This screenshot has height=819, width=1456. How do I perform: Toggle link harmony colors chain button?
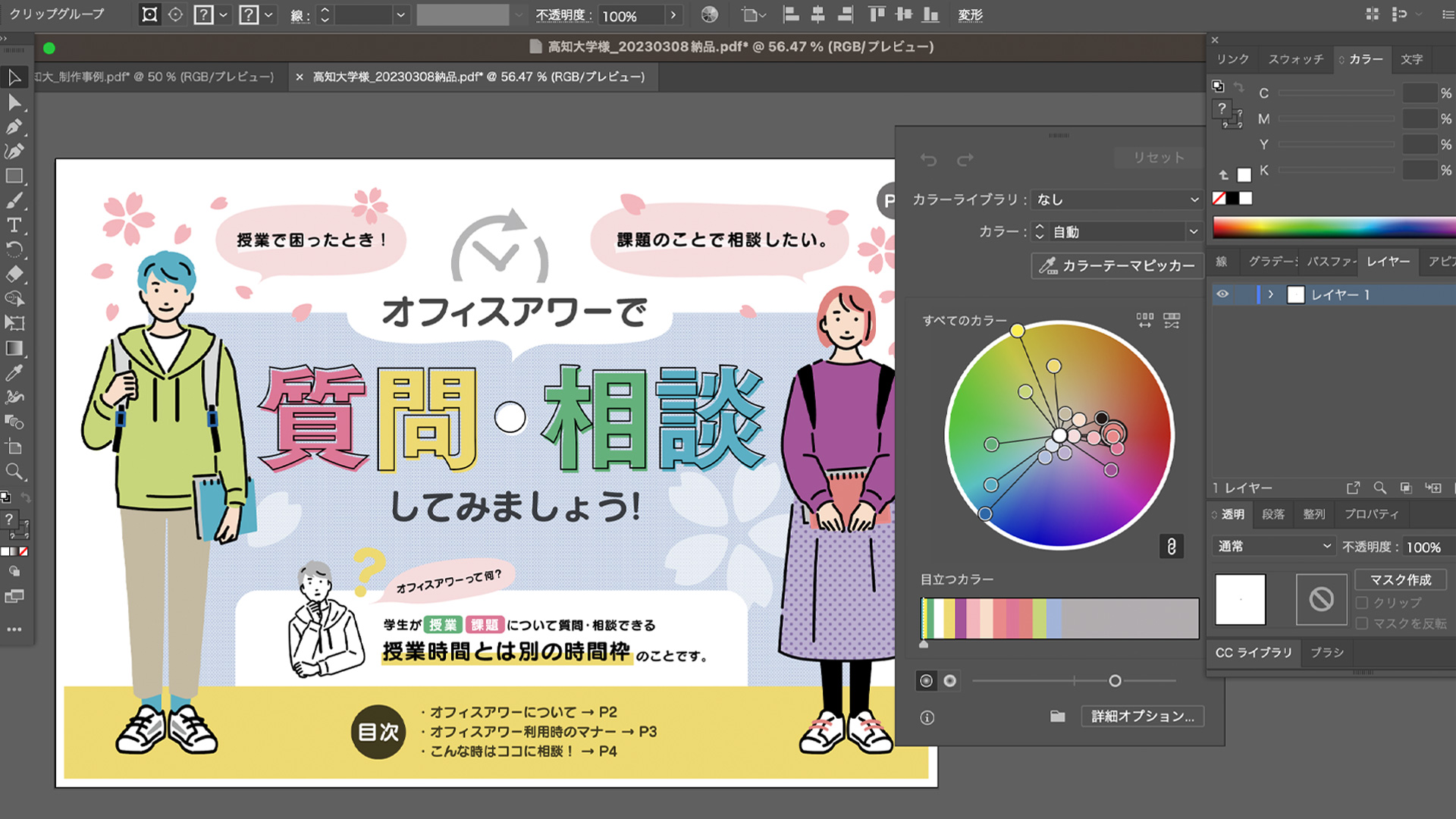point(1172,546)
